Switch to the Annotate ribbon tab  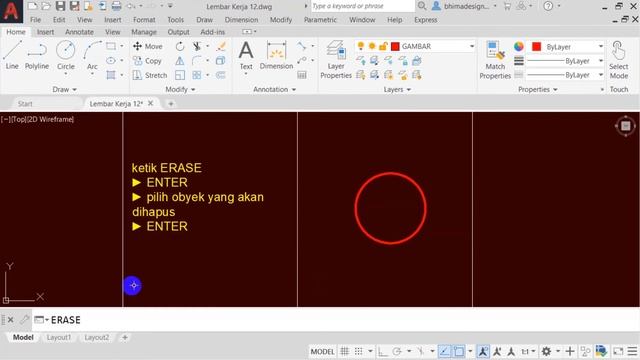[x=79, y=32]
